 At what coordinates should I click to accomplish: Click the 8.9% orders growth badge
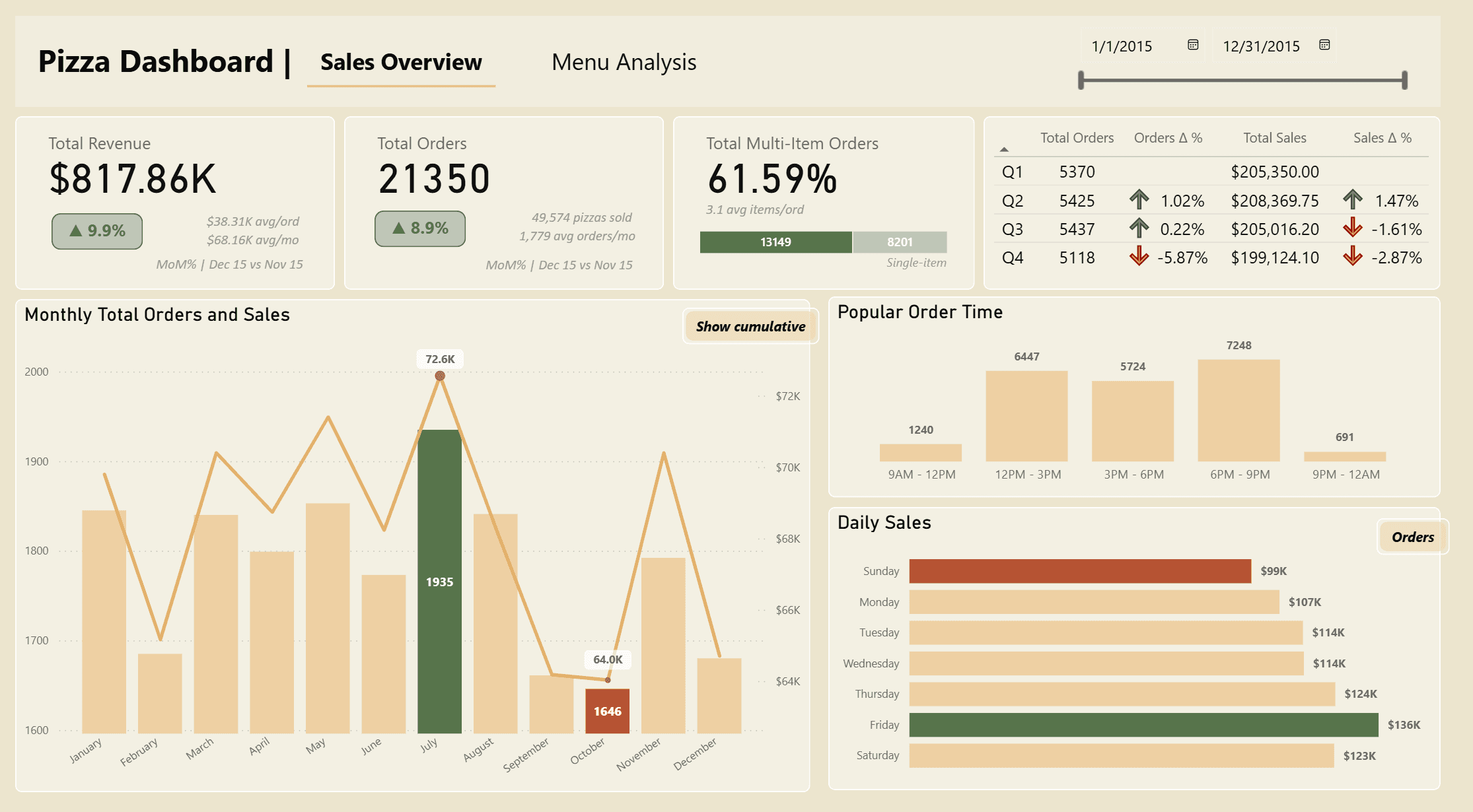click(420, 228)
